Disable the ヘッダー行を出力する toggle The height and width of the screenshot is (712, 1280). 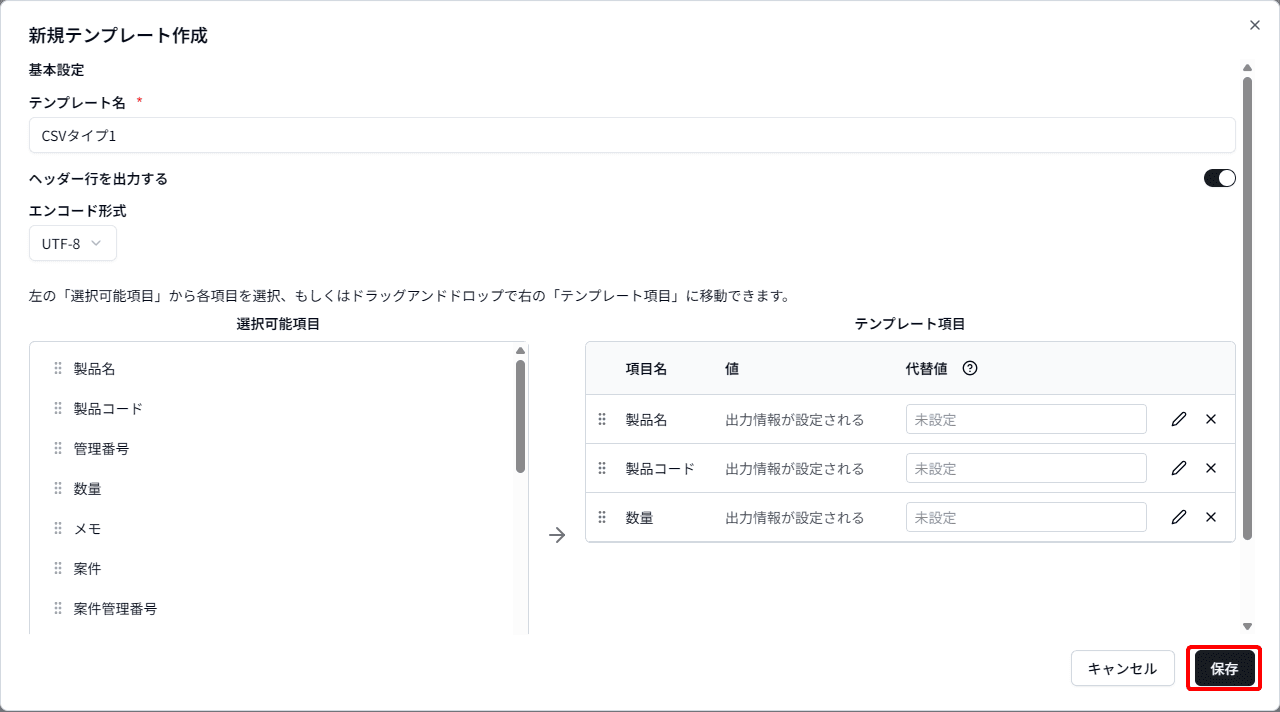(1220, 177)
